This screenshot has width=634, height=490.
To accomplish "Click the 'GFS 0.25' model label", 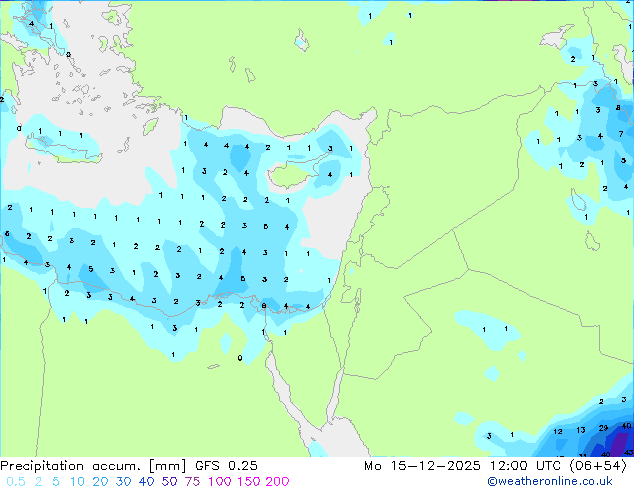I will coord(226,466).
